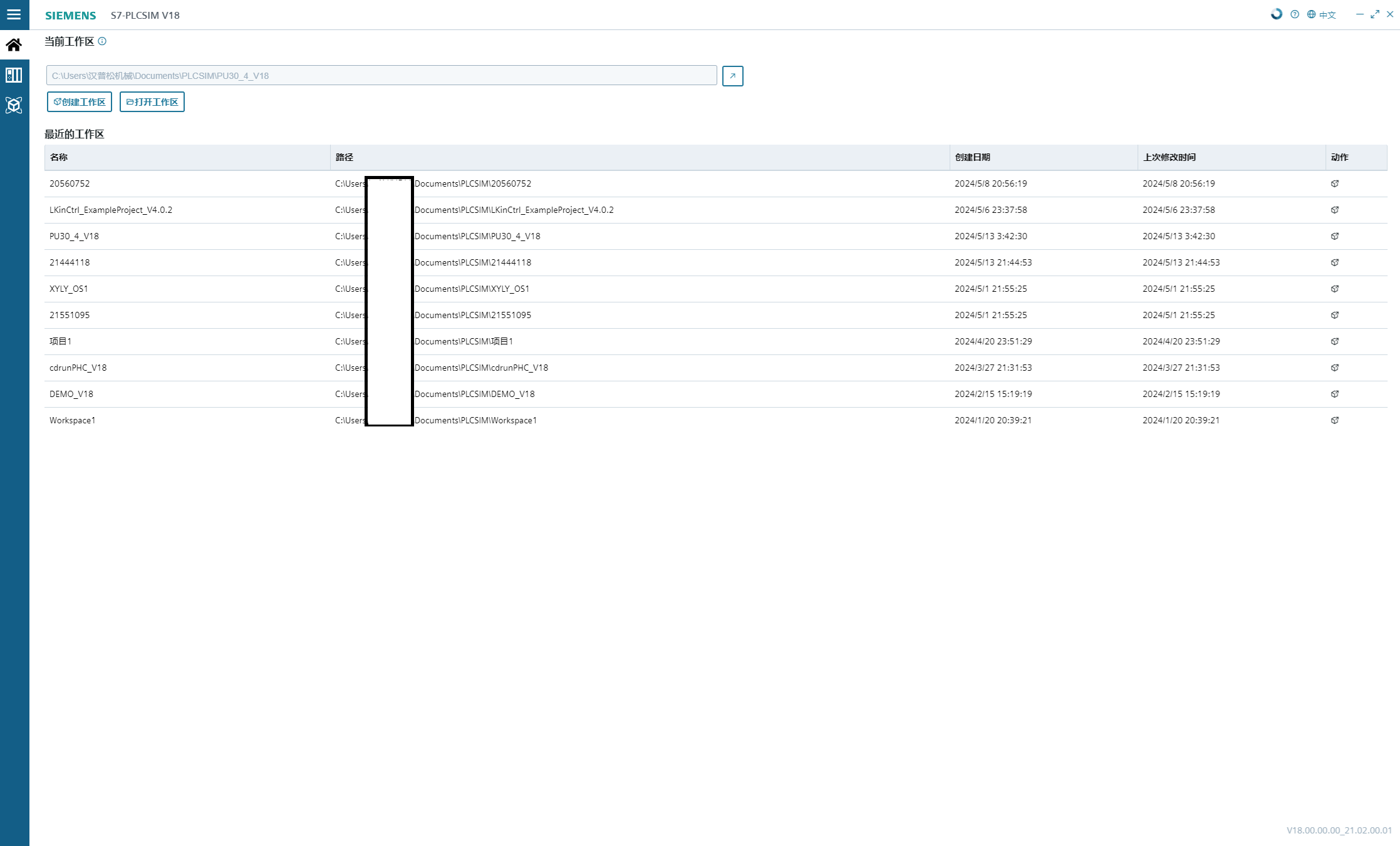Sort by the 名称 column header

(x=59, y=157)
